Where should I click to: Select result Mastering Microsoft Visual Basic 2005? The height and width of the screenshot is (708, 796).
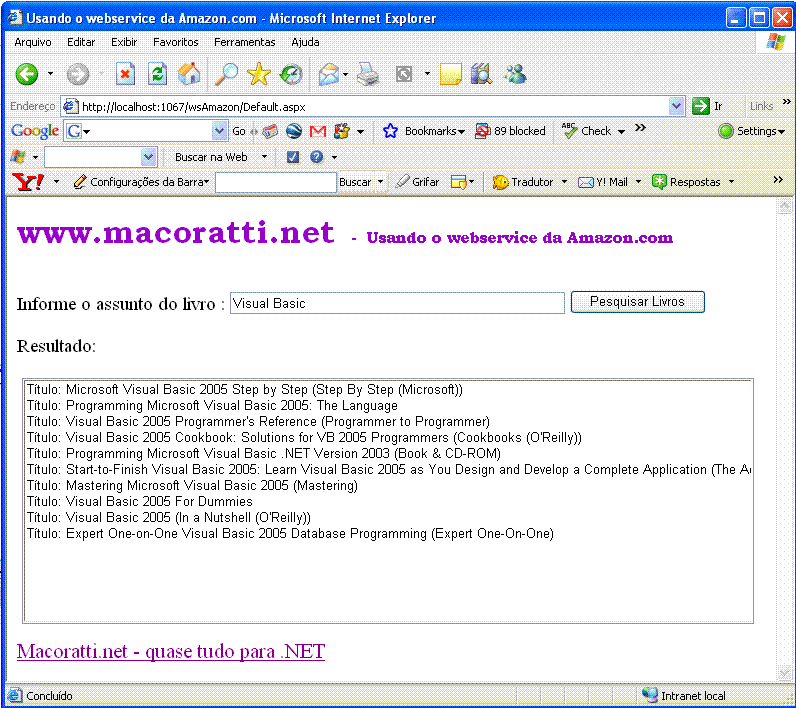click(x=192, y=486)
